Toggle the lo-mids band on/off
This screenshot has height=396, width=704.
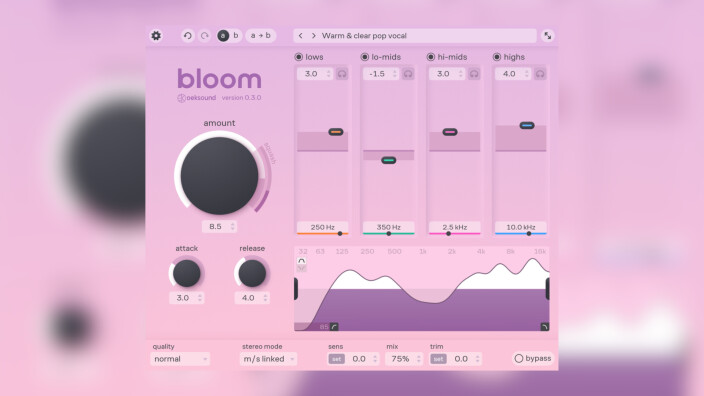click(x=365, y=57)
